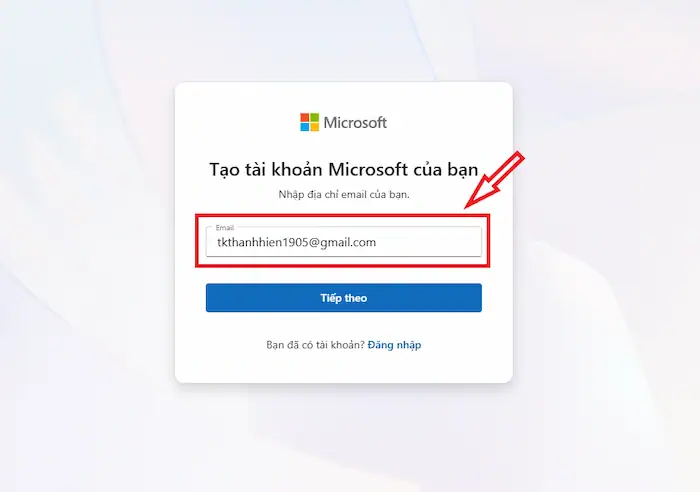This screenshot has height=492, width=700.
Task: Click the yellow square in Microsoft logo
Action: [x=314, y=127]
